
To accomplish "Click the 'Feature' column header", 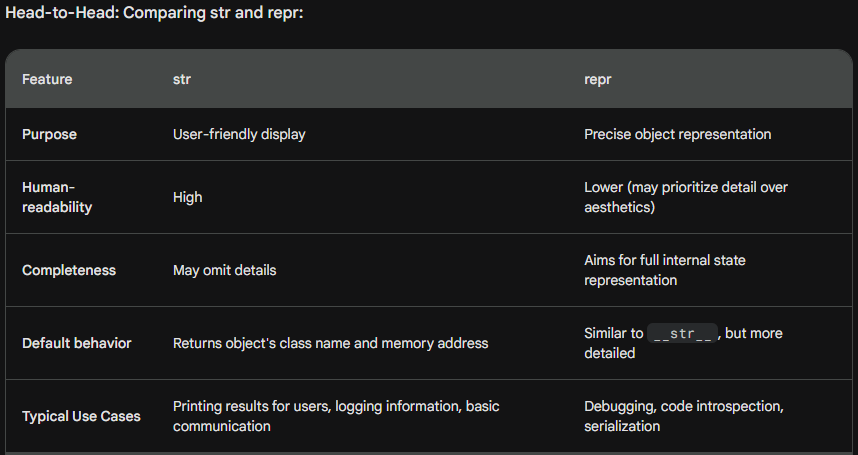I will [x=47, y=79].
